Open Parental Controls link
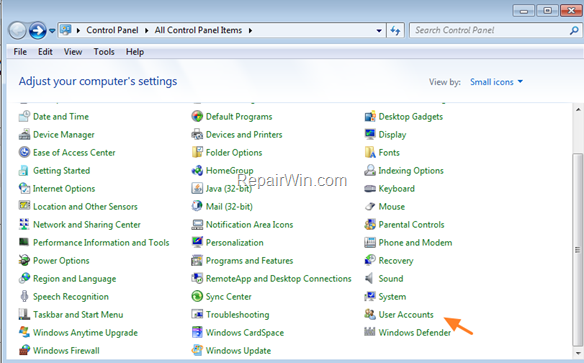 point(412,225)
